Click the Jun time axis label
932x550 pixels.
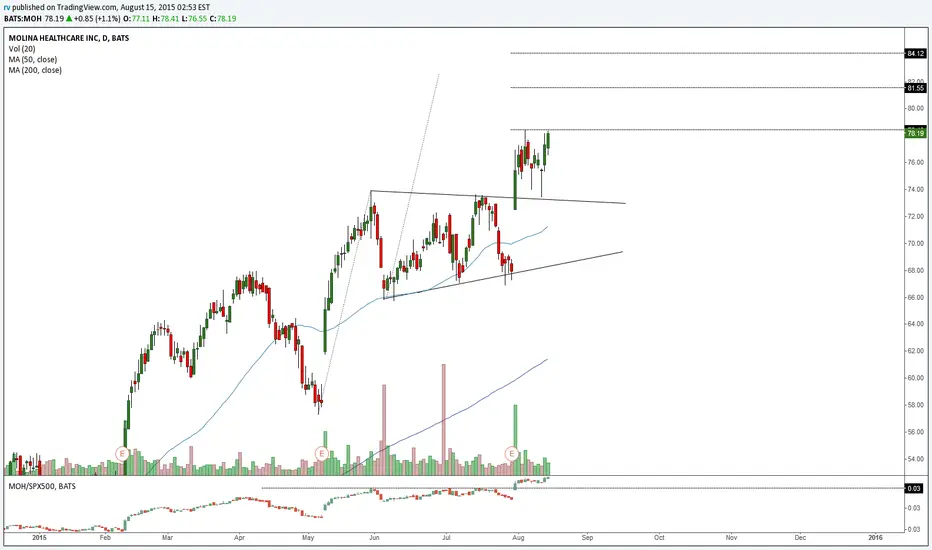[x=374, y=538]
